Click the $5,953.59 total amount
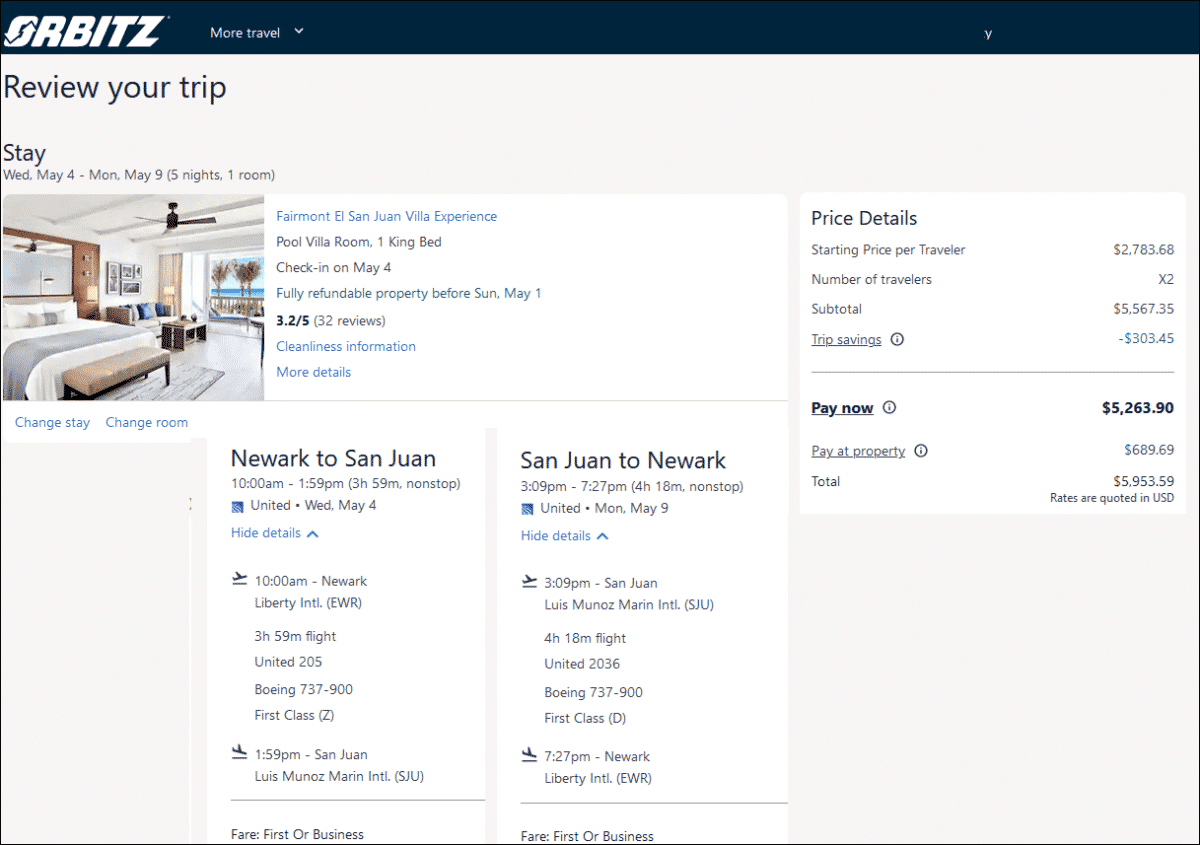Viewport: 1200px width, 845px height. click(x=1144, y=481)
